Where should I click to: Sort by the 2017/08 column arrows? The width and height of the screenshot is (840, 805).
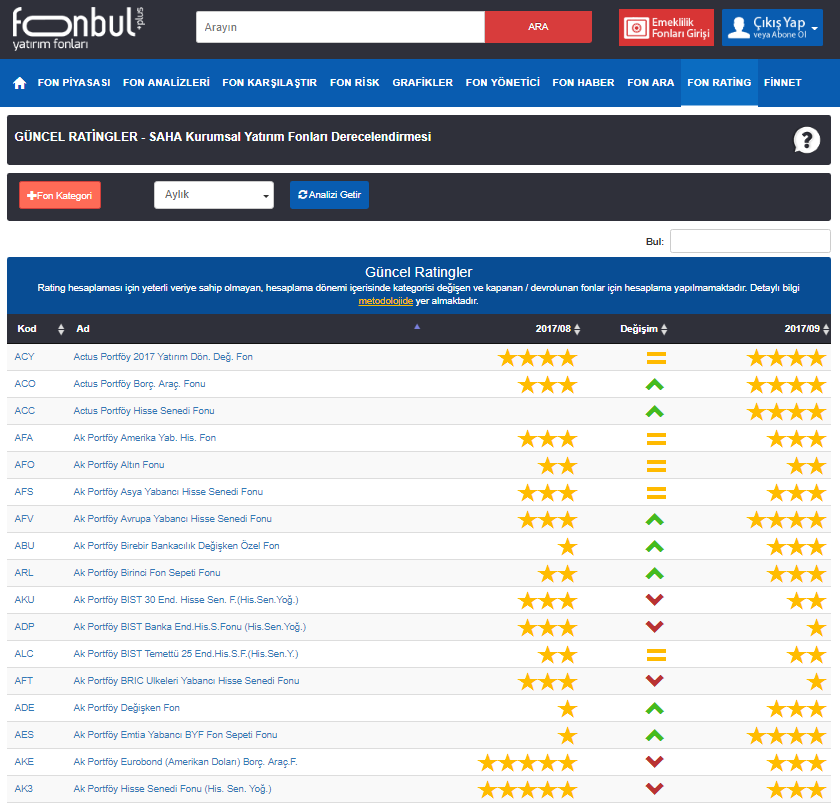(x=577, y=329)
